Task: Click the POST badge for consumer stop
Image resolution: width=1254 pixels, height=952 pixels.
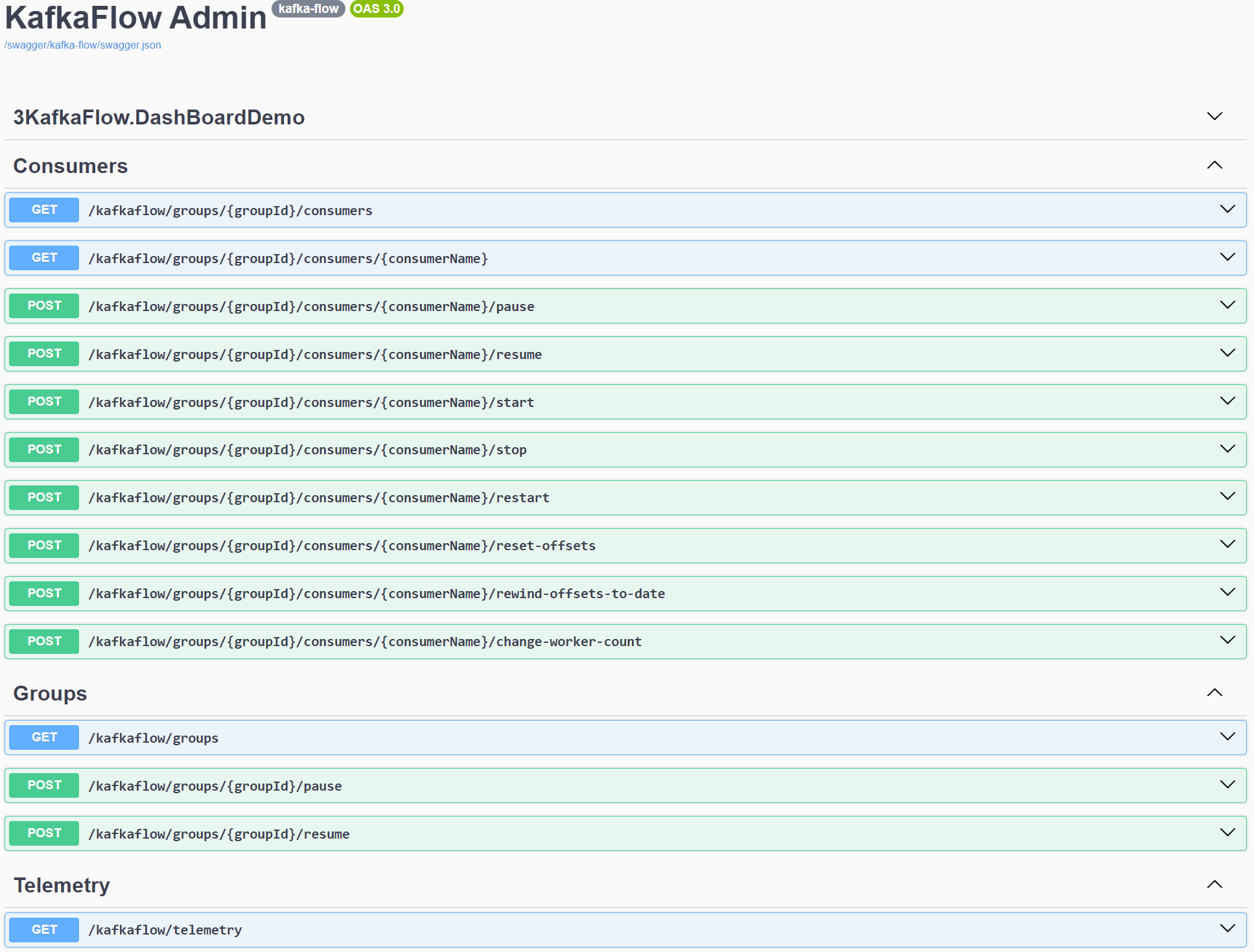Action: (x=44, y=450)
